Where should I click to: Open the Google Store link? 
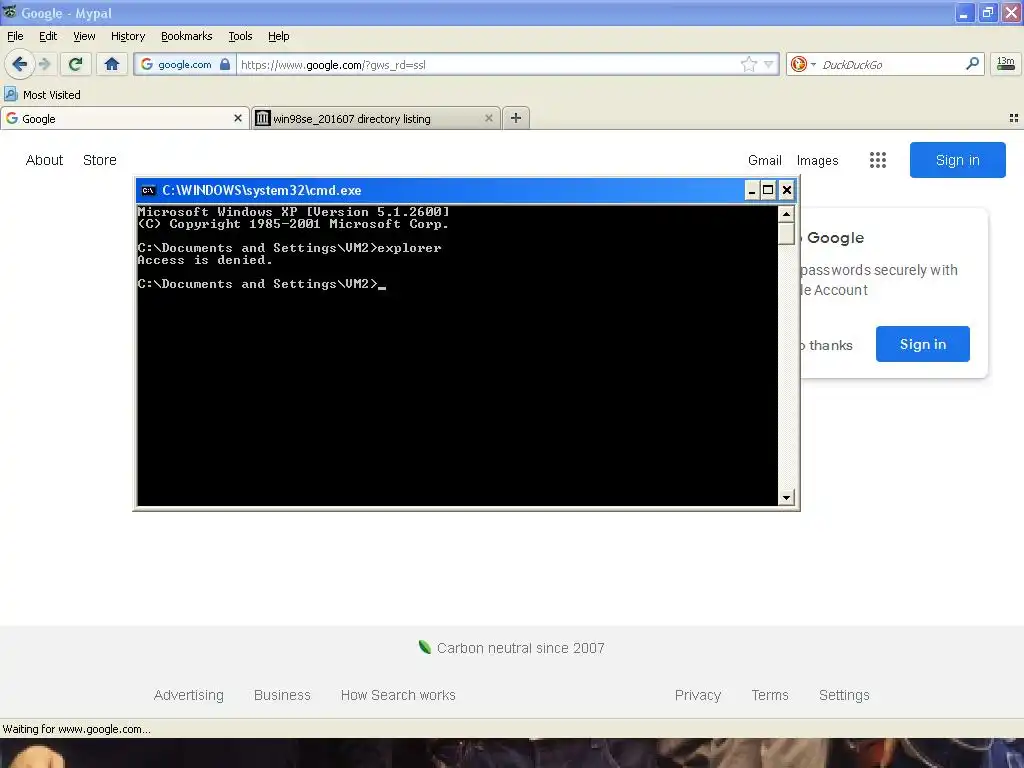tap(99, 160)
